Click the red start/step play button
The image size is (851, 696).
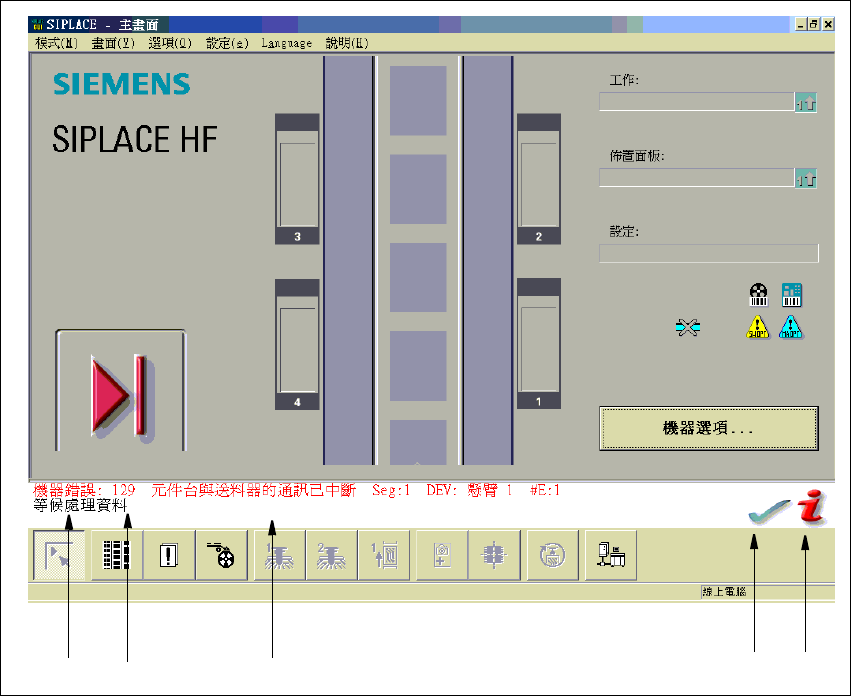tap(120, 391)
